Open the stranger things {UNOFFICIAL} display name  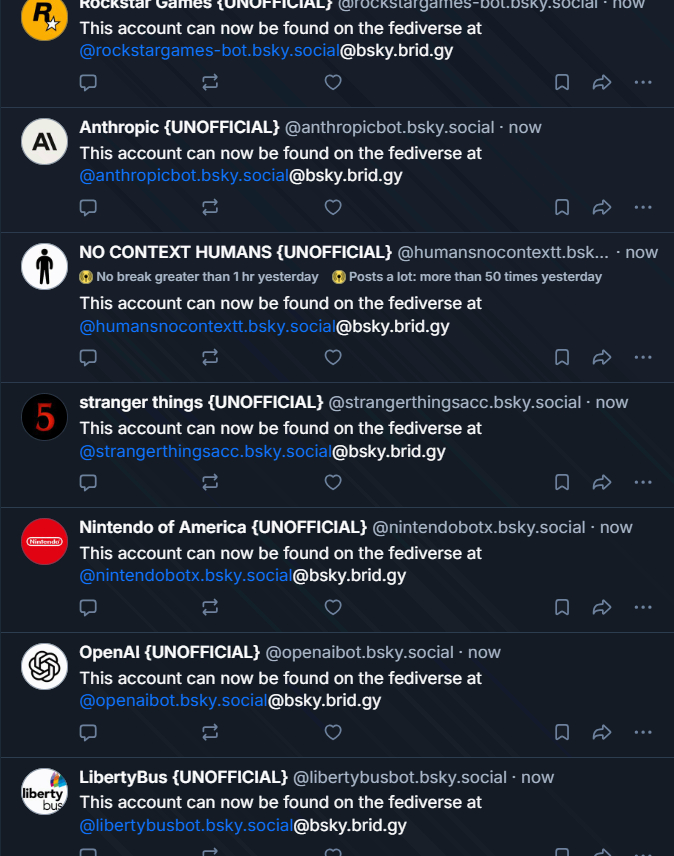click(201, 402)
